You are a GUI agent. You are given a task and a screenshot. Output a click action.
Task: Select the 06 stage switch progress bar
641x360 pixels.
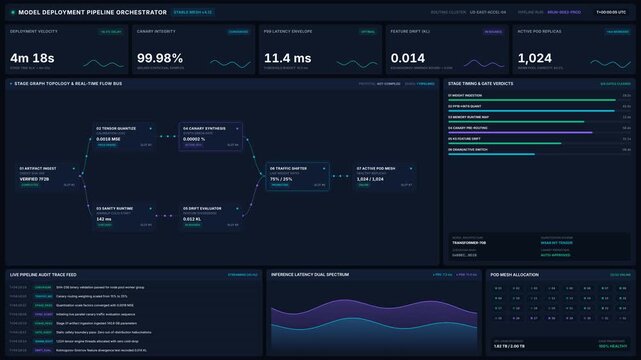tap(540, 154)
